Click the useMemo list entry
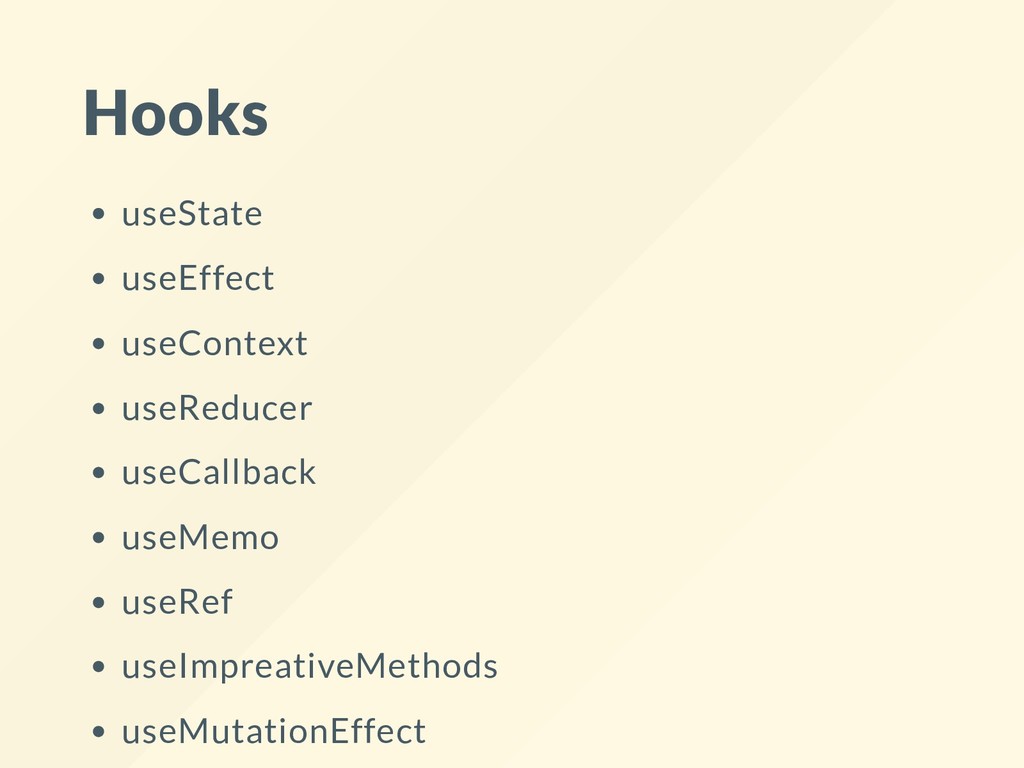The height and width of the screenshot is (768, 1024). pos(200,537)
